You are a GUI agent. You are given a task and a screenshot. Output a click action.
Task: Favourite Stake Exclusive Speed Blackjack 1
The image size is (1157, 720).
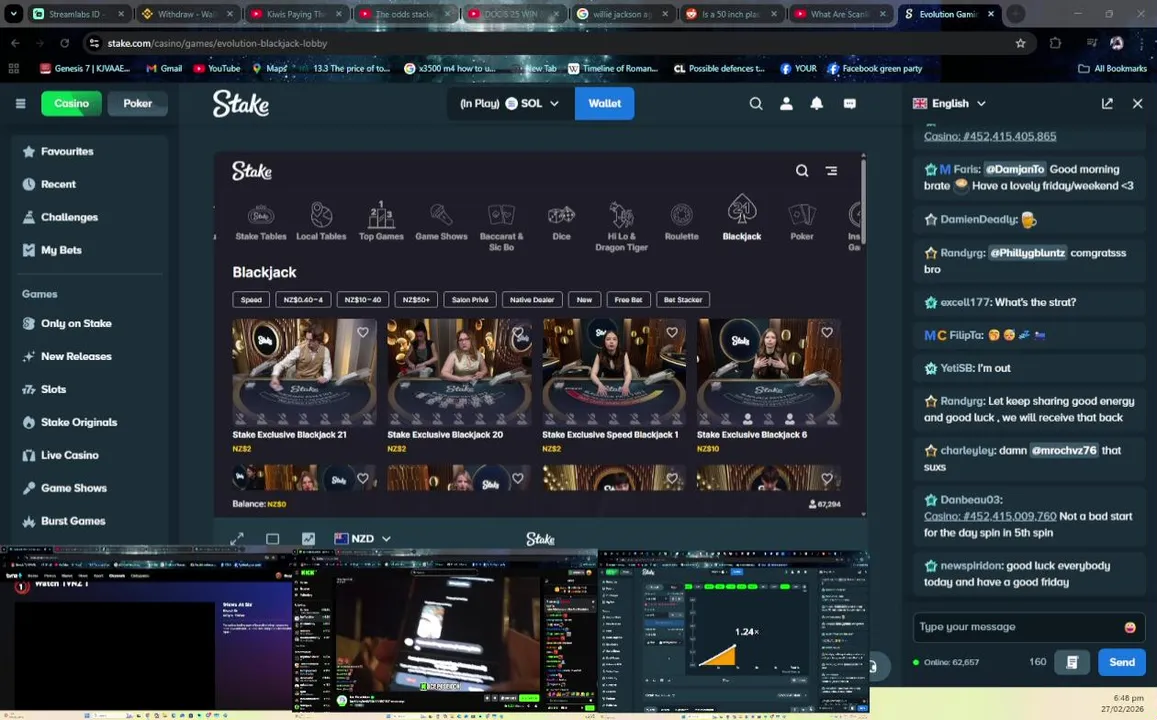tap(671, 332)
